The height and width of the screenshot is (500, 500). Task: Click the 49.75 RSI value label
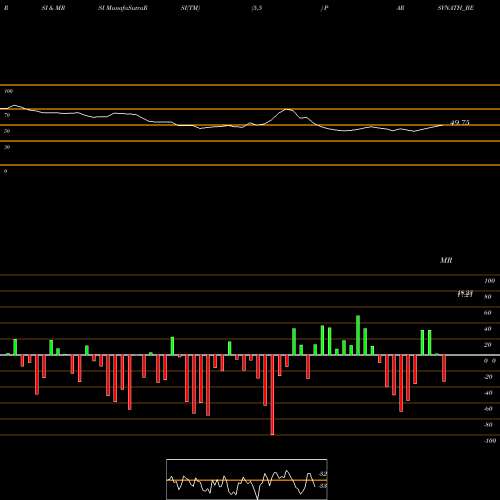point(460,123)
